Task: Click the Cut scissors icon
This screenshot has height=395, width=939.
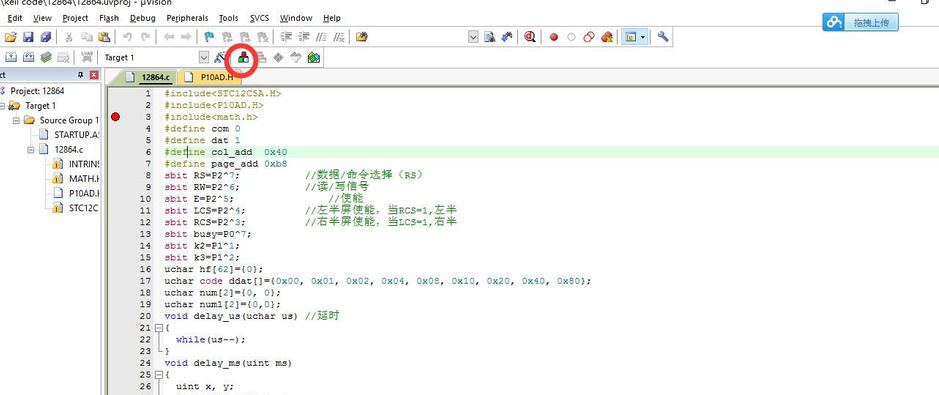Action: (x=69, y=37)
